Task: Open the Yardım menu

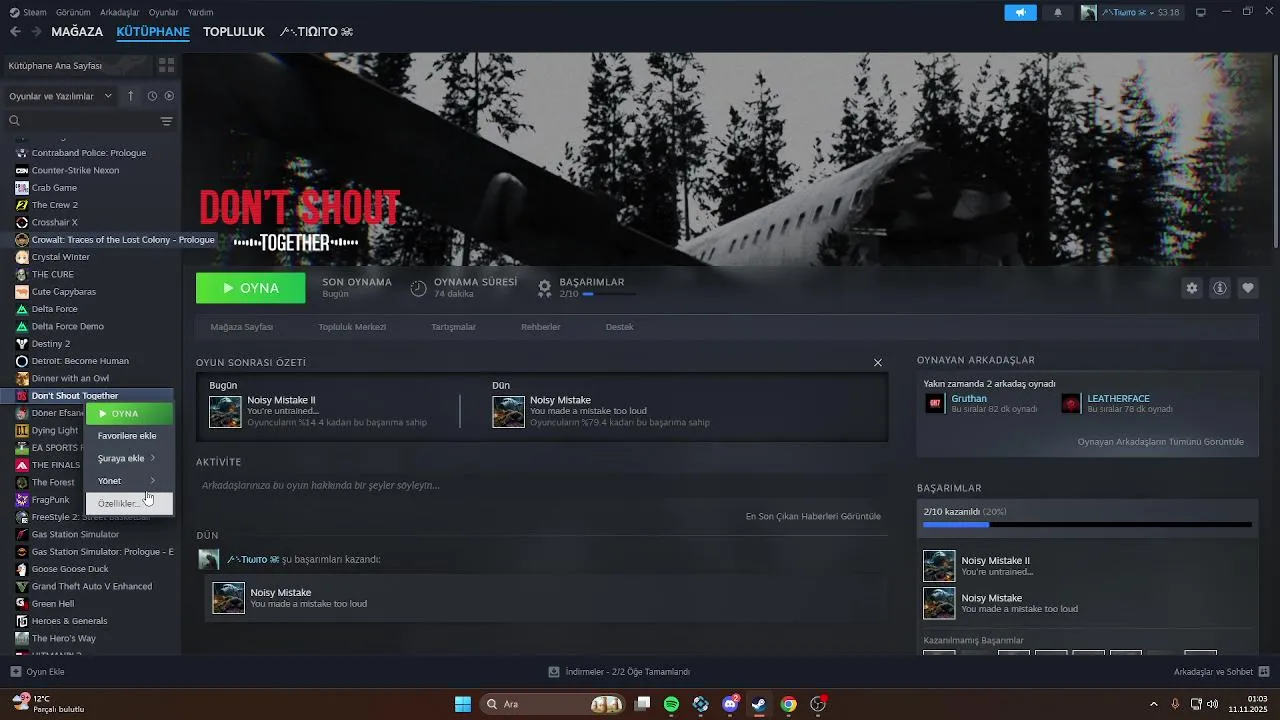Action: click(201, 12)
